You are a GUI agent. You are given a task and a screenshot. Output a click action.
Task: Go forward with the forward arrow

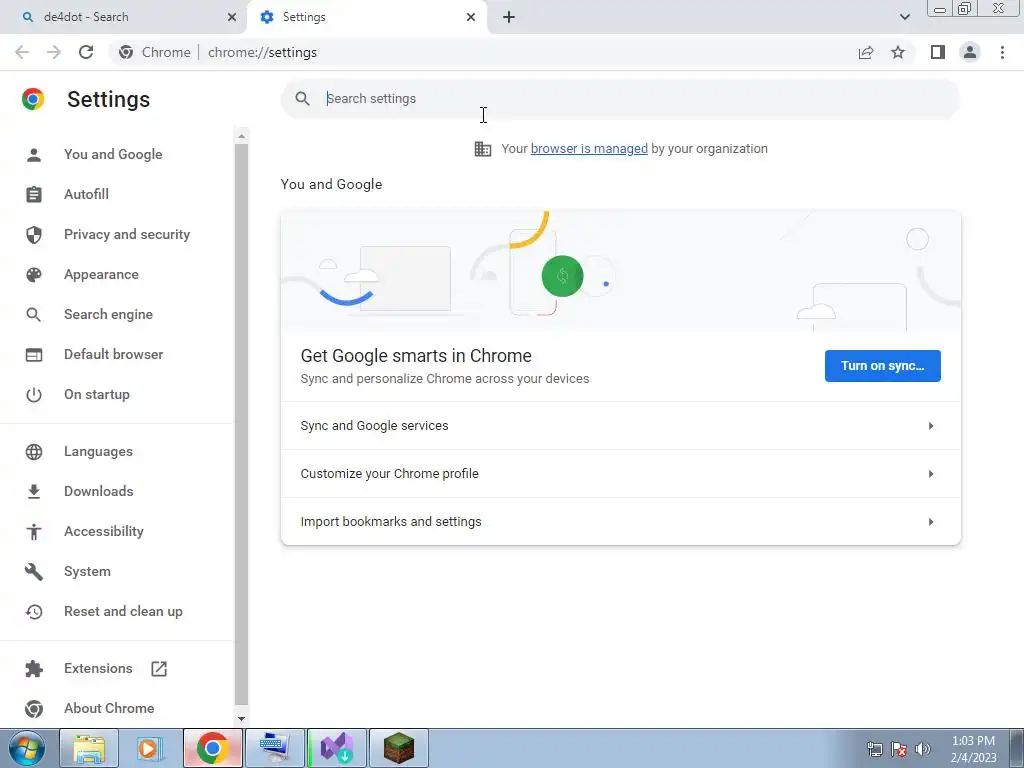tap(54, 52)
